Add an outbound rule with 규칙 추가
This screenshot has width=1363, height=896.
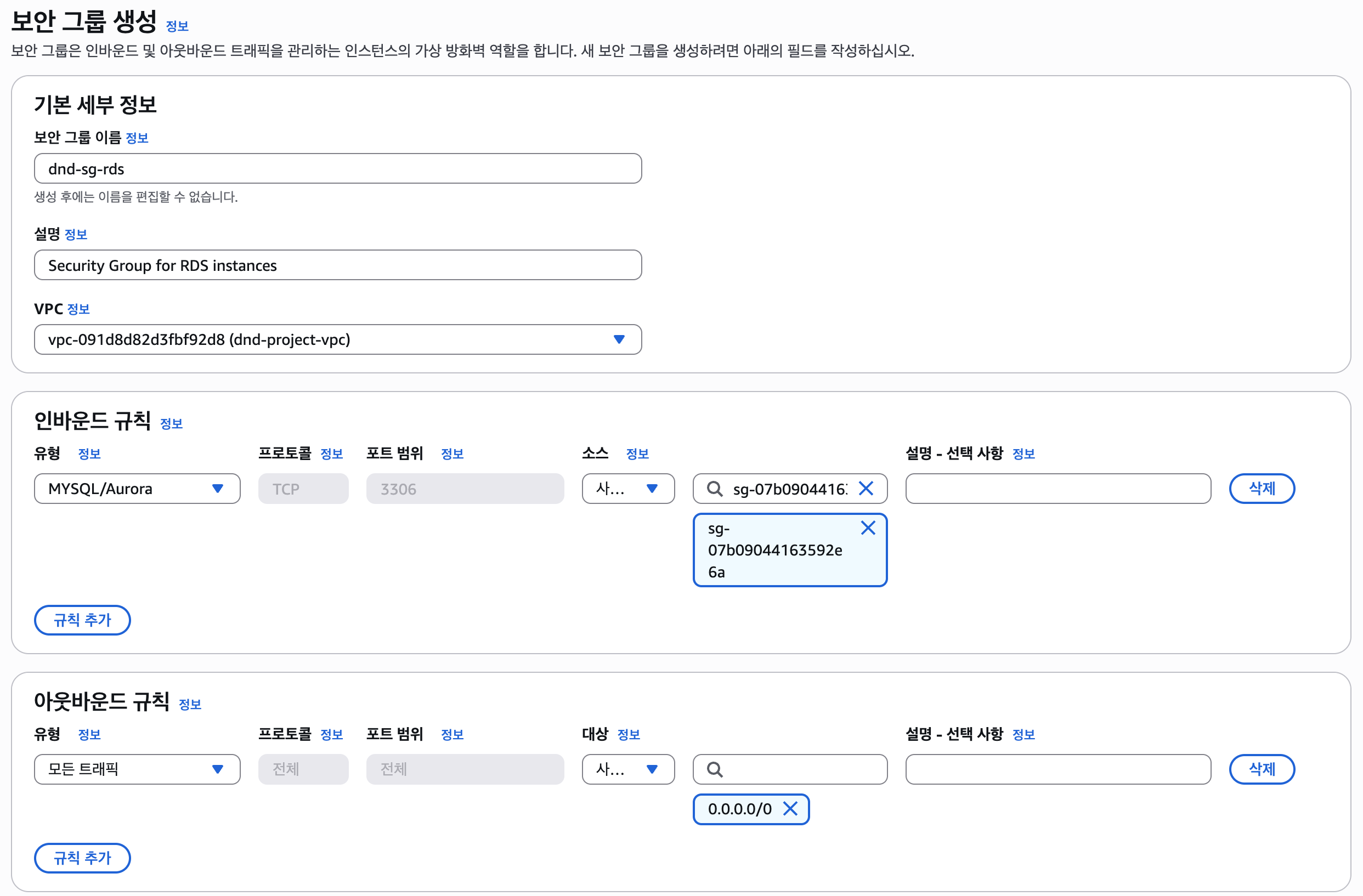click(x=82, y=858)
